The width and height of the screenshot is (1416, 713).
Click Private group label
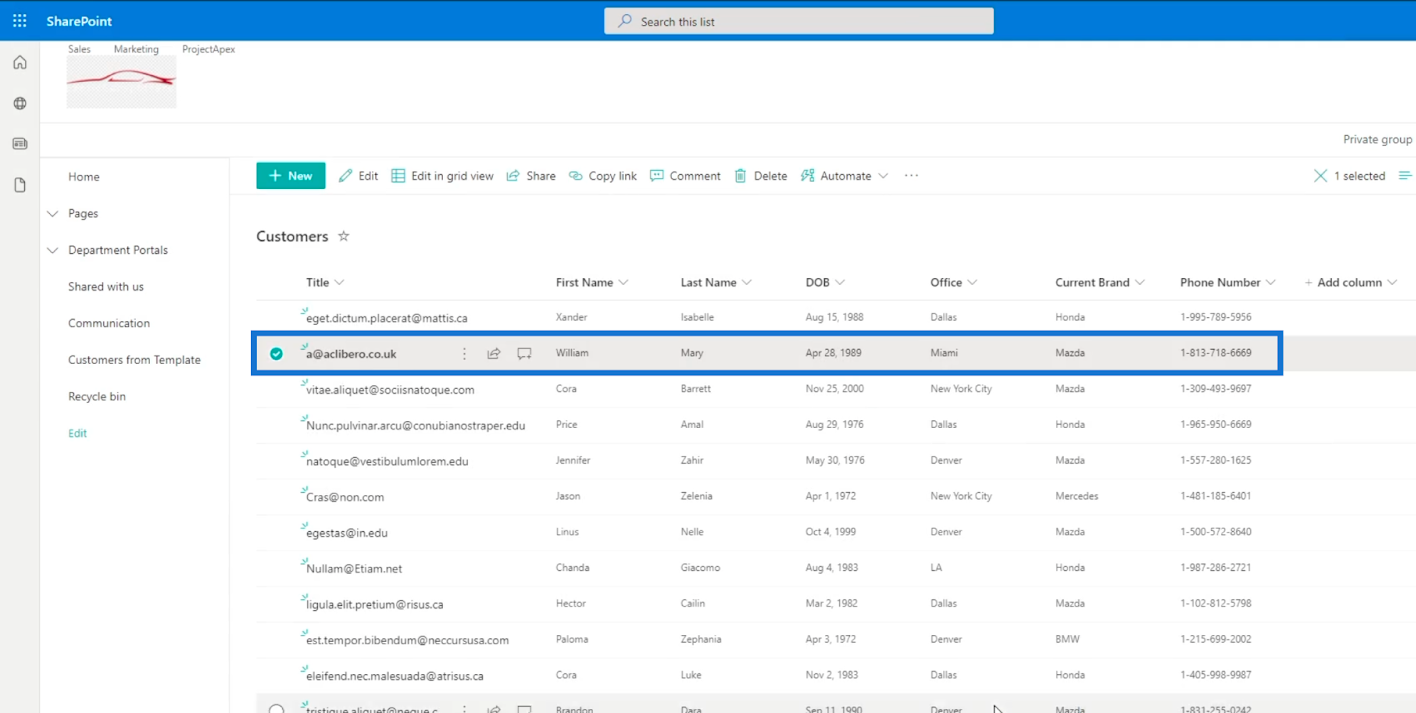click(1377, 140)
